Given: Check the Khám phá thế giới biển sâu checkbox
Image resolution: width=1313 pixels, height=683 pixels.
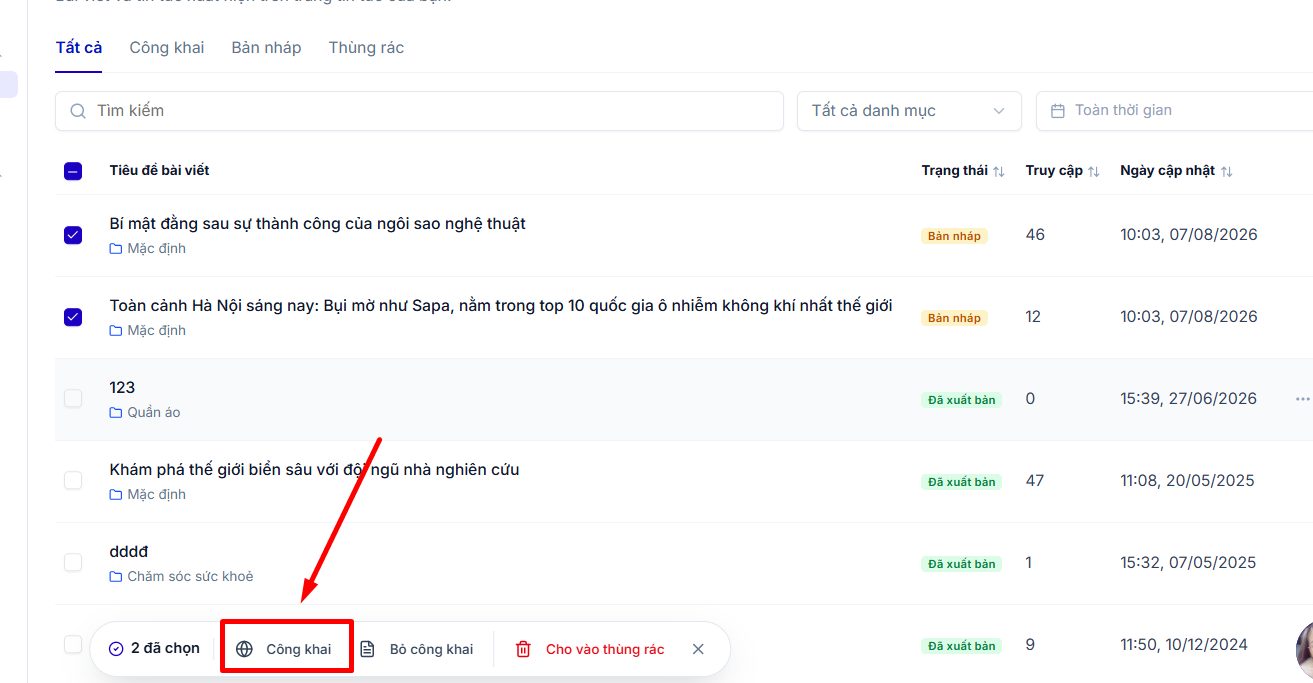Looking at the screenshot, I should coord(73,481).
